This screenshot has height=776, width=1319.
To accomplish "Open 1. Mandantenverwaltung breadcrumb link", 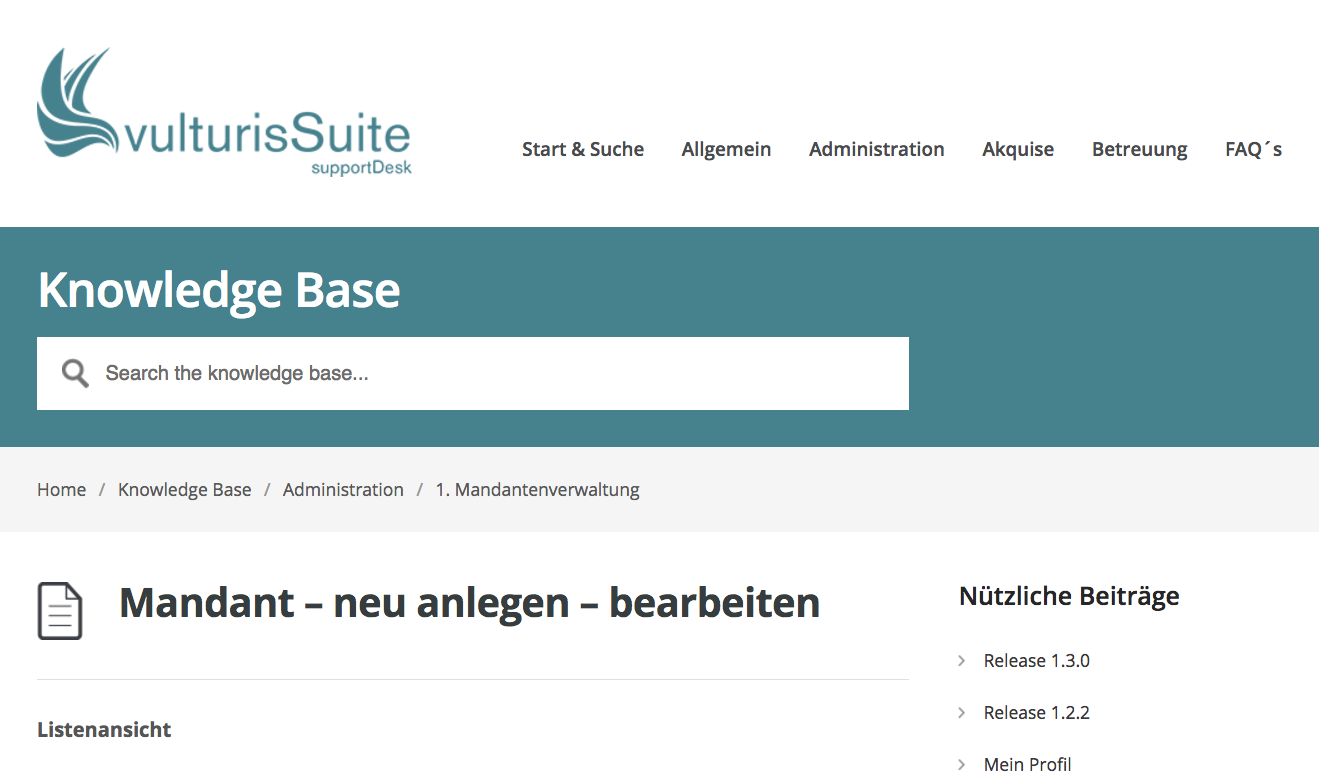I will 537,490.
